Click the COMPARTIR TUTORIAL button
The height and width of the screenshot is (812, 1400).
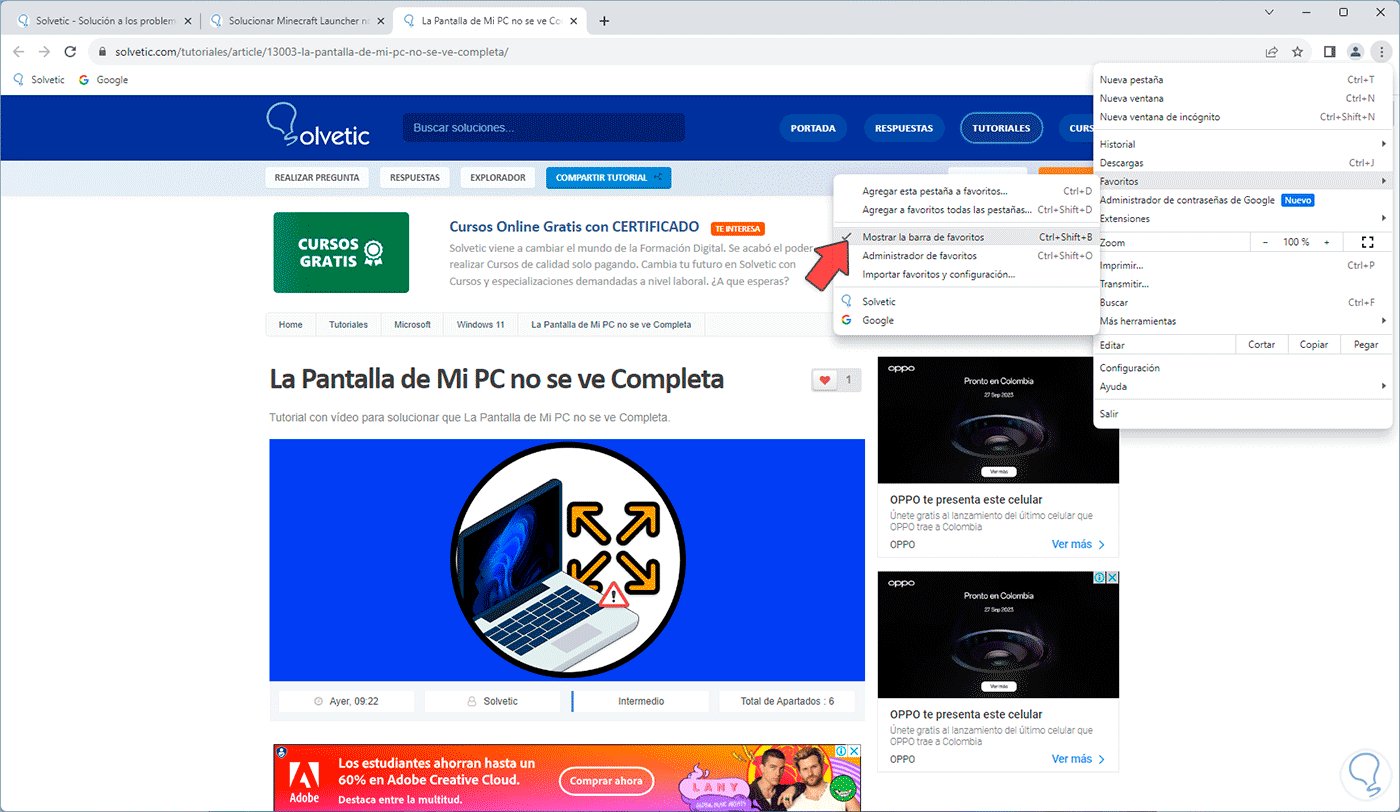(608, 178)
